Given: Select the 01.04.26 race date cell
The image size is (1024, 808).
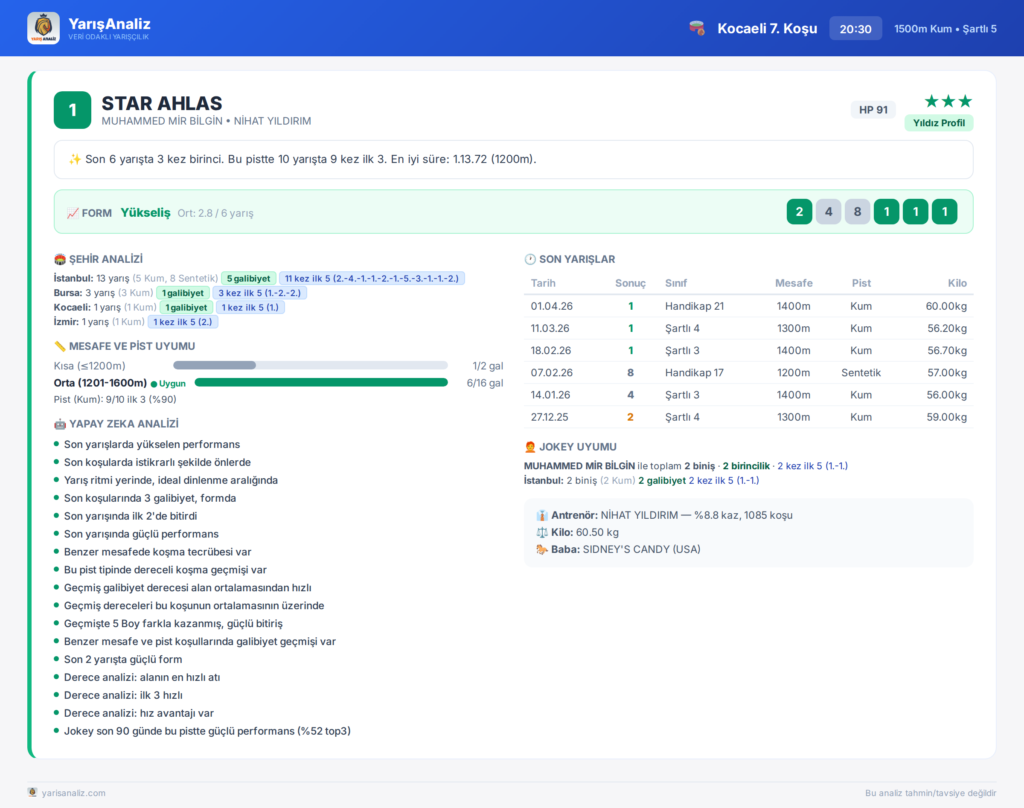Looking at the screenshot, I should pos(551,306).
